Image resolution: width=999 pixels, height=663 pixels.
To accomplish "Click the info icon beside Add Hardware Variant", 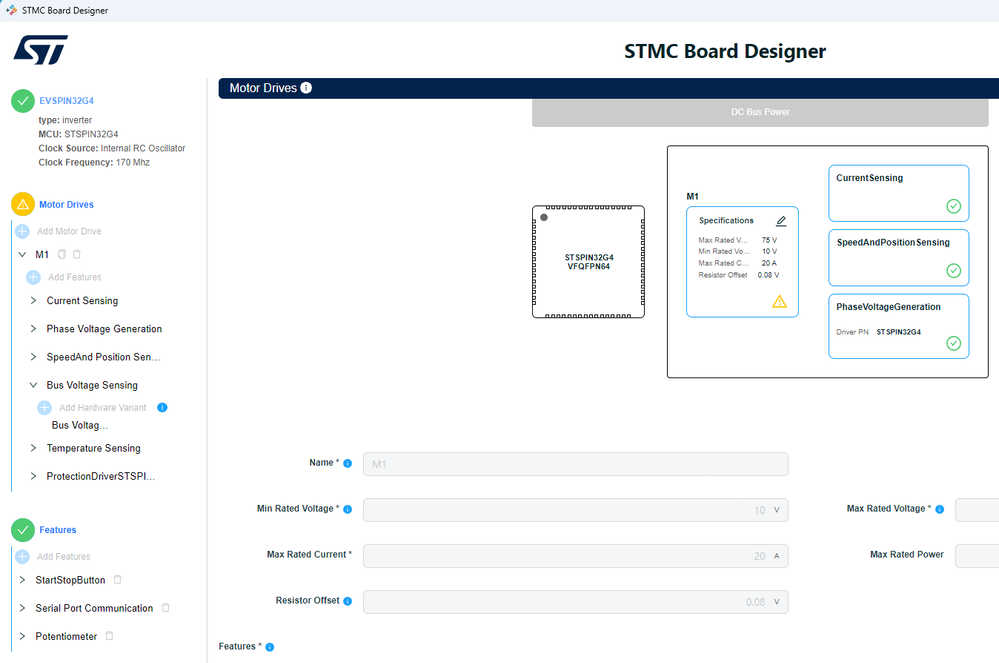I will (x=162, y=408).
